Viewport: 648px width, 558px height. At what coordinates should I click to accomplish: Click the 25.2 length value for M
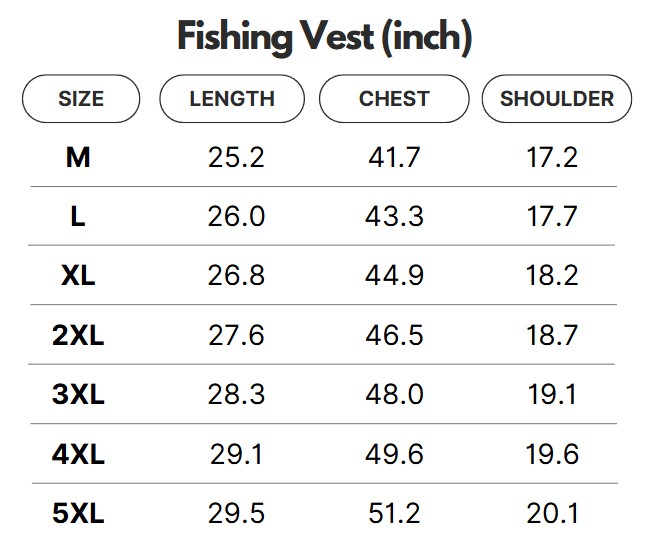tap(236, 157)
